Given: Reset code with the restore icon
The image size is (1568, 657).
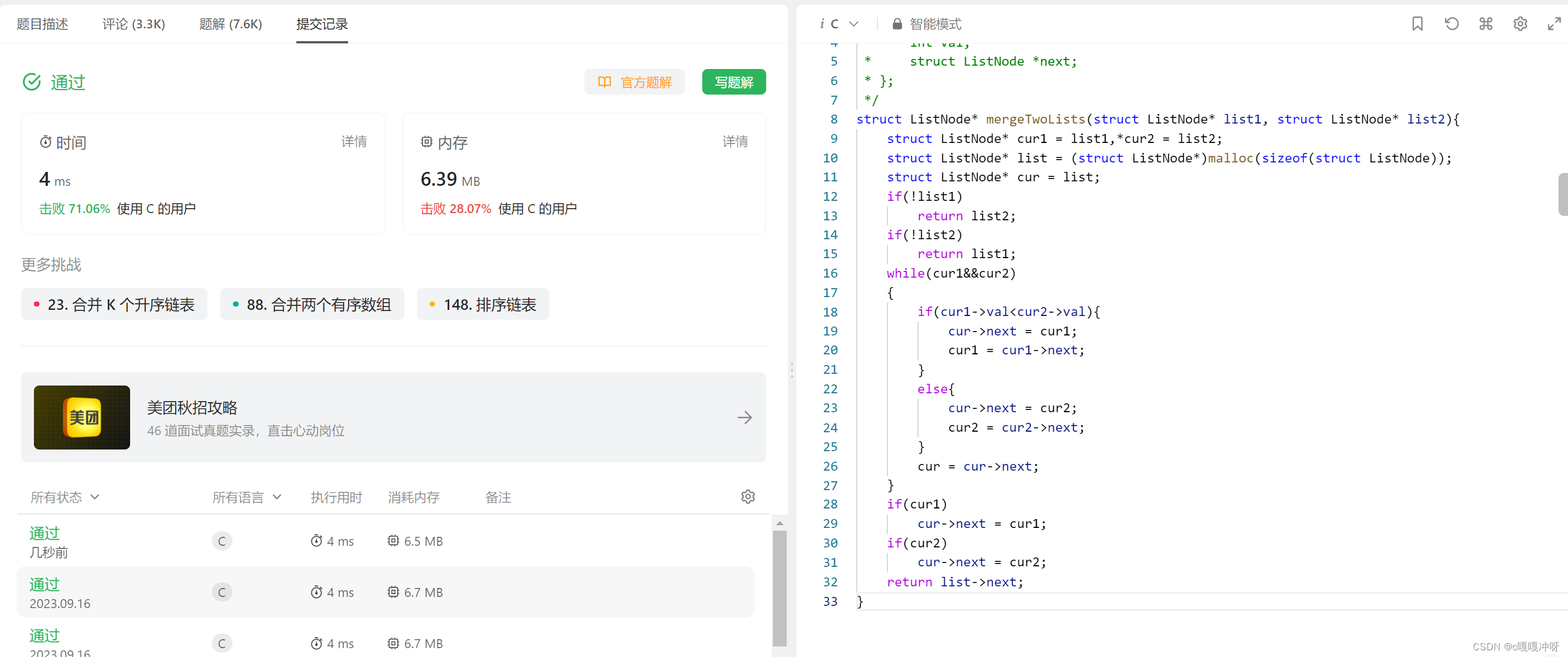Looking at the screenshot, I should [x=1451, y=24].
